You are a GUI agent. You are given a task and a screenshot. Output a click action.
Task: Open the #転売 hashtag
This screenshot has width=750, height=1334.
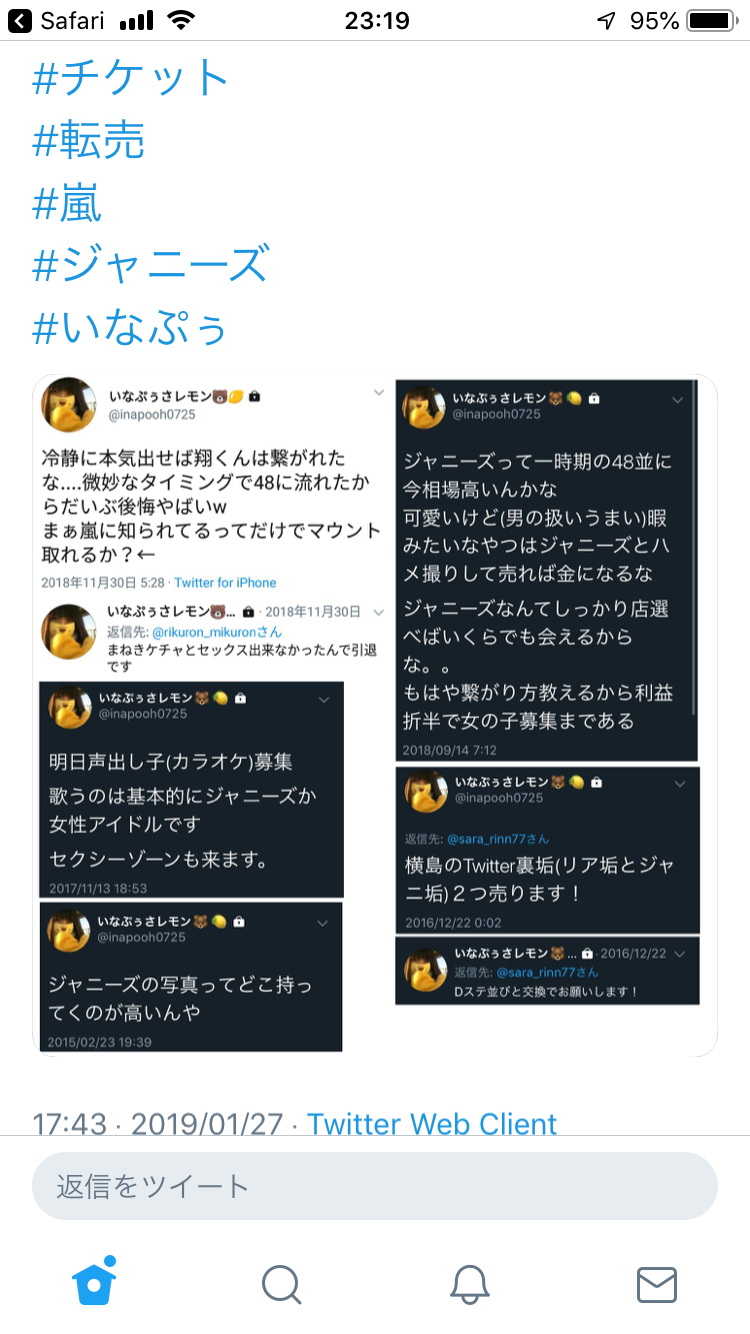[89, 141]
